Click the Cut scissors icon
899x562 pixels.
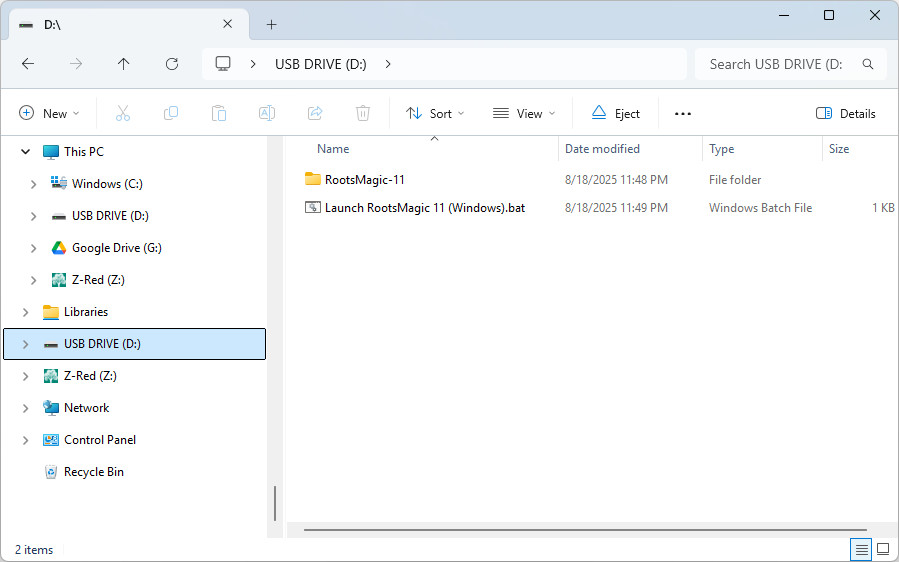[123, 114]
